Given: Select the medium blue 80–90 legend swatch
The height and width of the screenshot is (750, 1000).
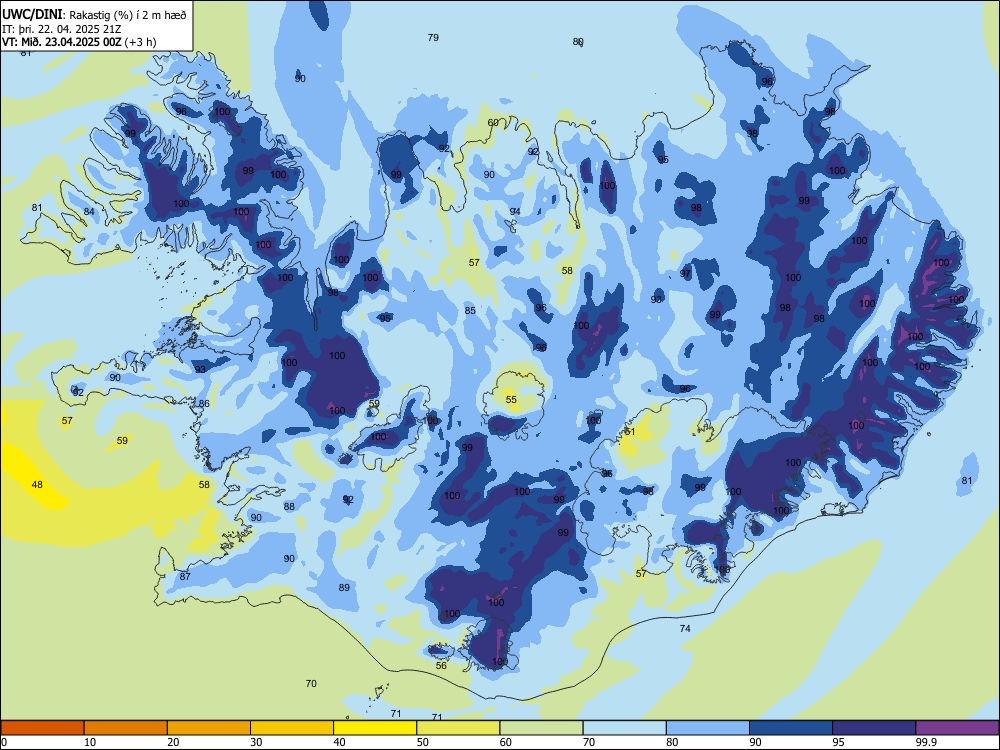Looking at the screenshot, I should pos(708,728).
